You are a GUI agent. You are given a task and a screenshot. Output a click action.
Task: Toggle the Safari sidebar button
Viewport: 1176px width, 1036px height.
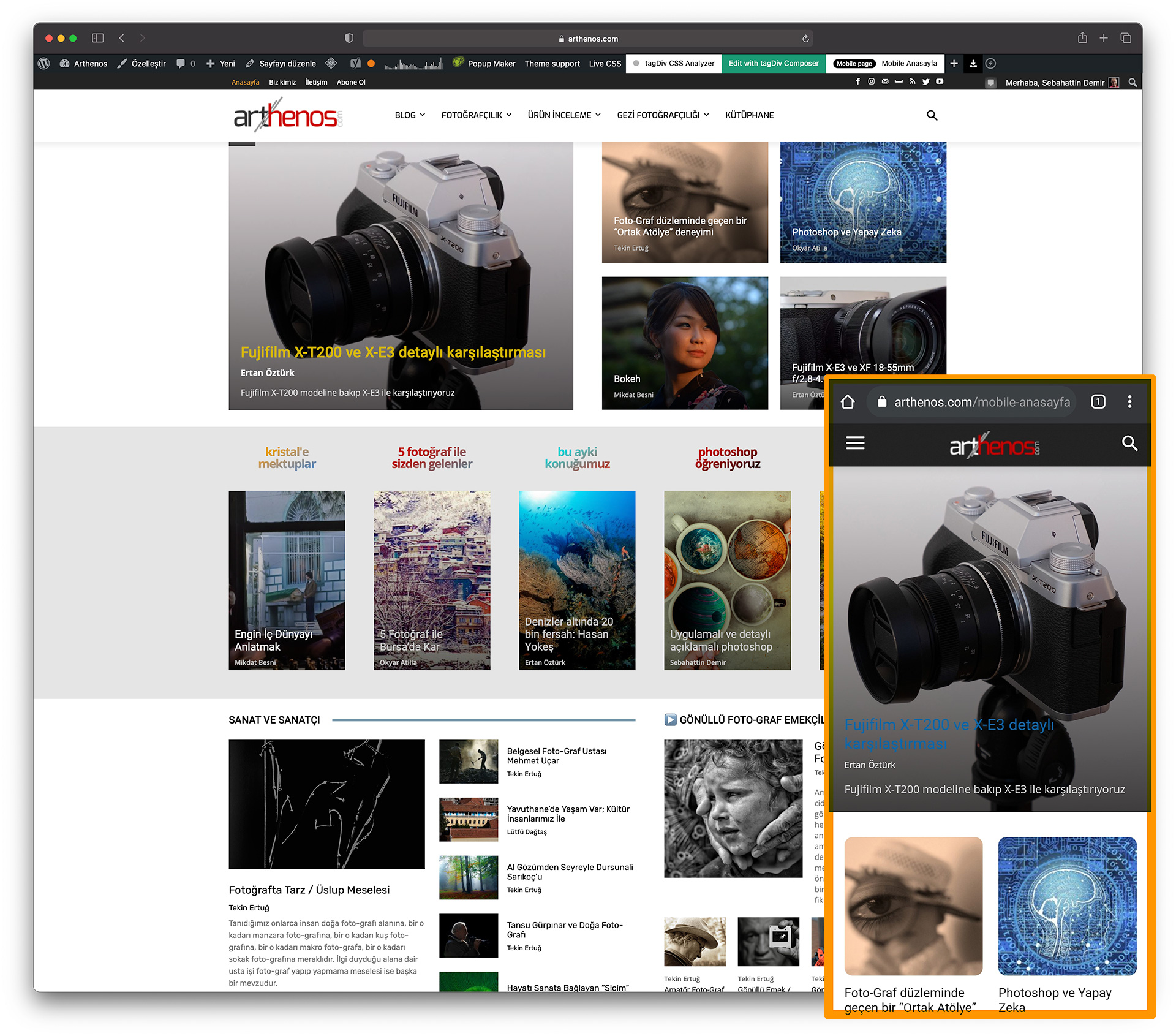click(x=98, y=38)
